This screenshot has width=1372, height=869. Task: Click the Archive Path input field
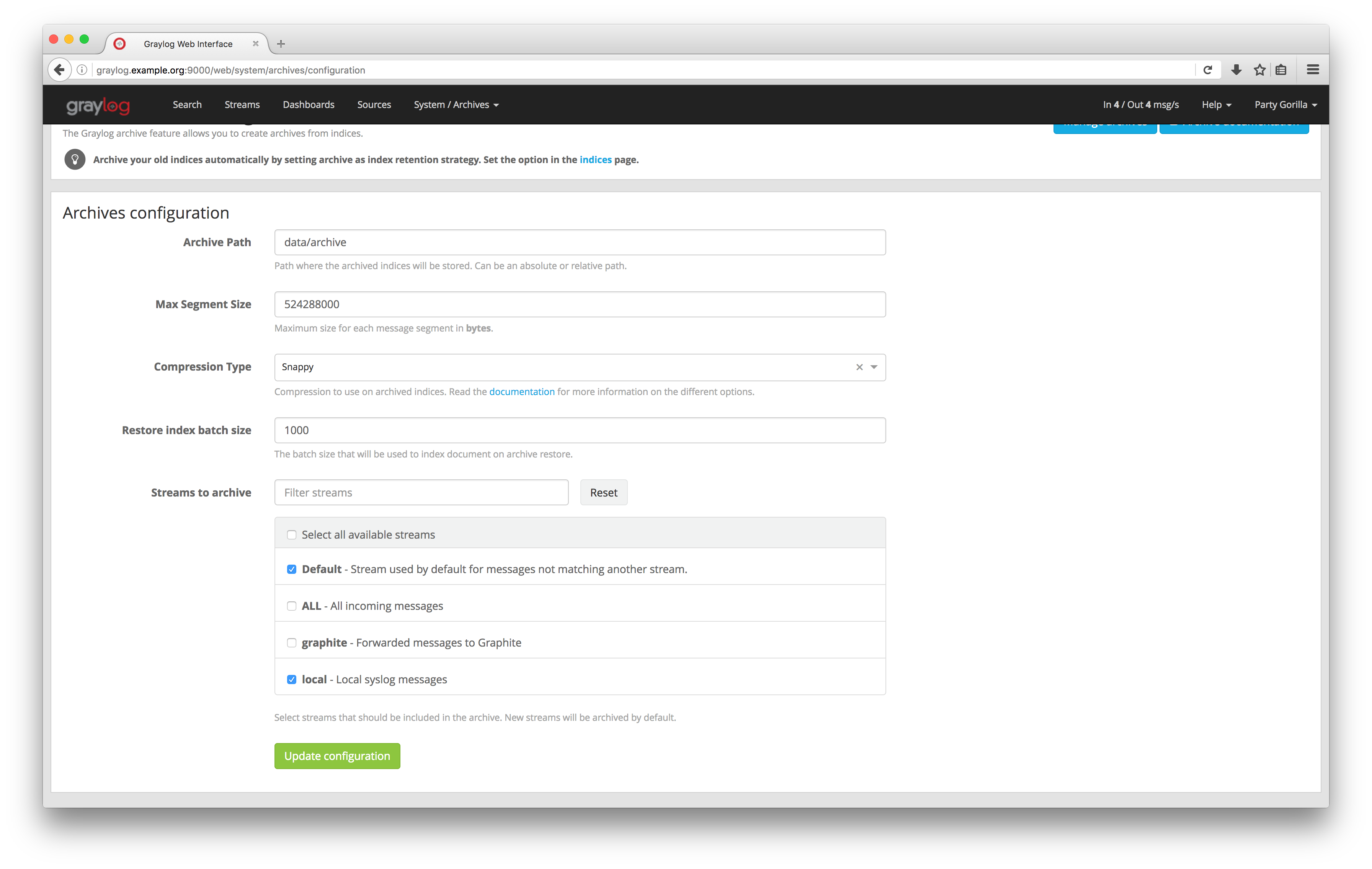[580, 243]
